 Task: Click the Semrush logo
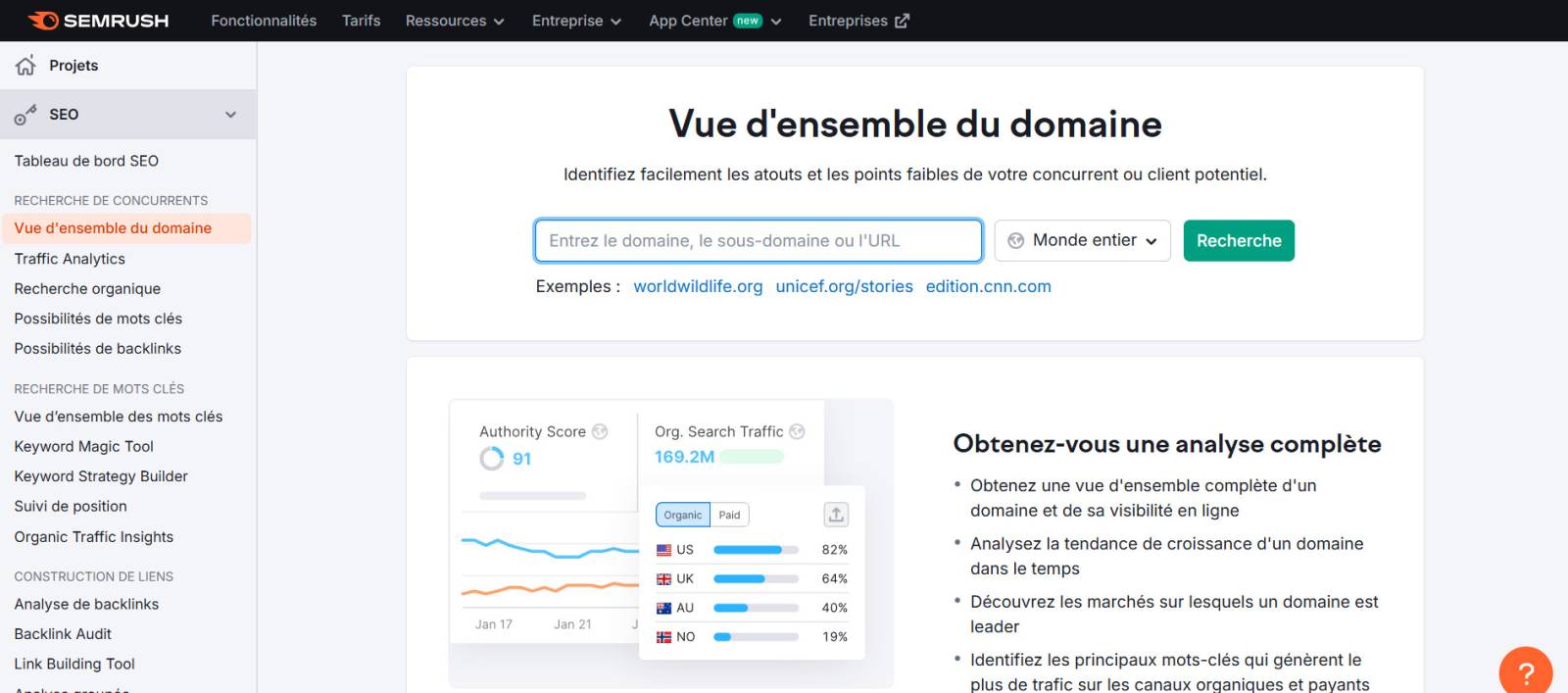pyautogui.click(x=98, y=21)
